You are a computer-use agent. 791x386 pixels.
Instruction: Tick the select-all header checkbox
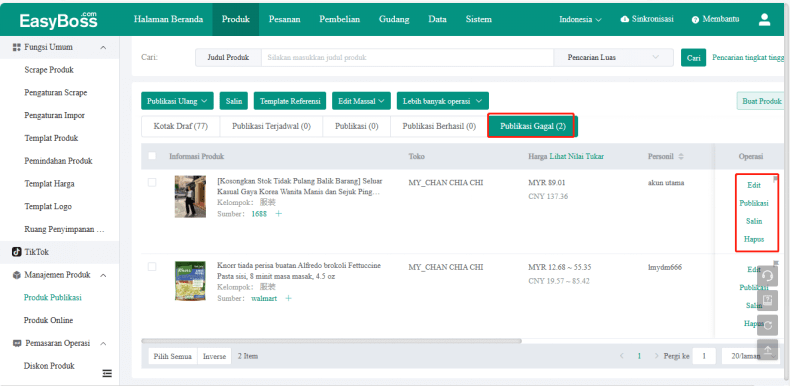[152, 156]
